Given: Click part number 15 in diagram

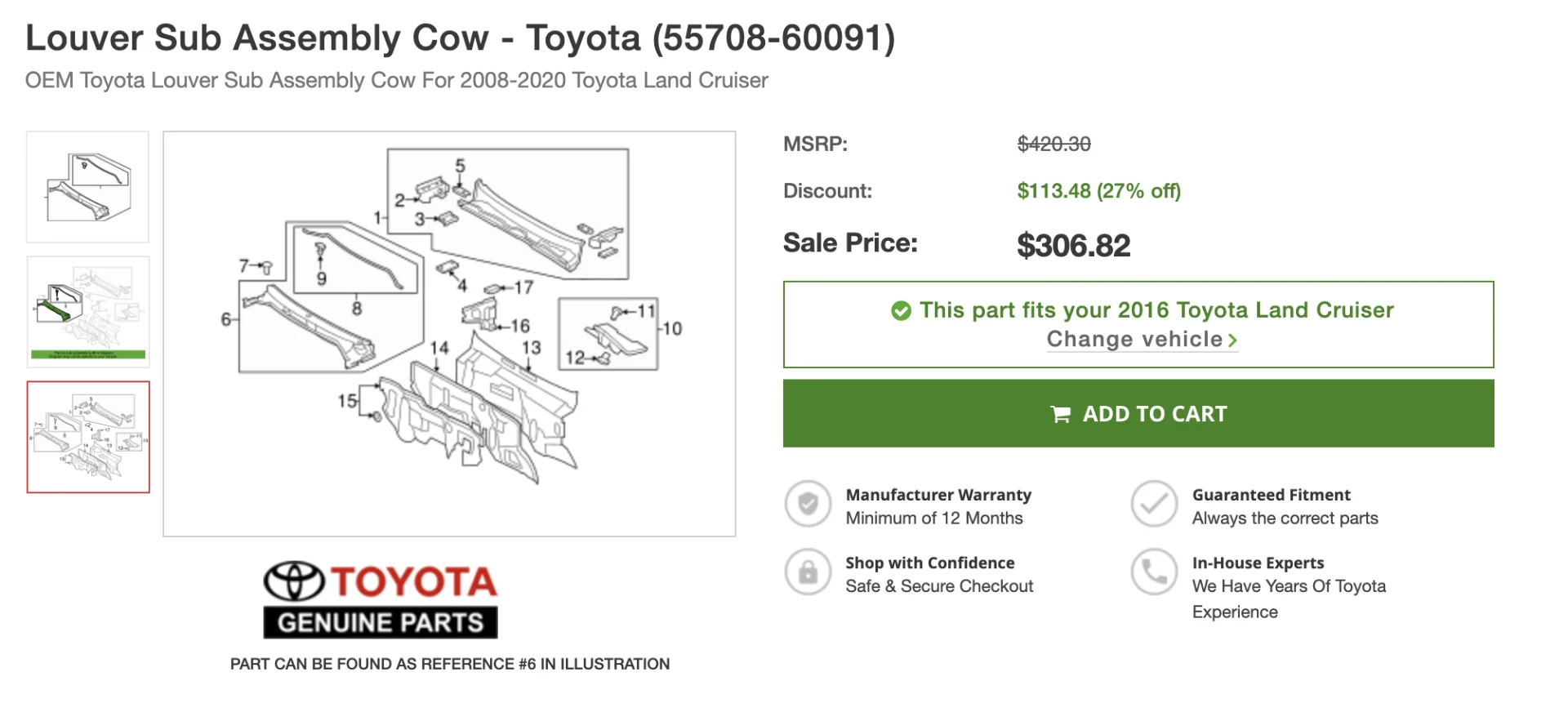Looking at the screenshot, I should point(347,401).
